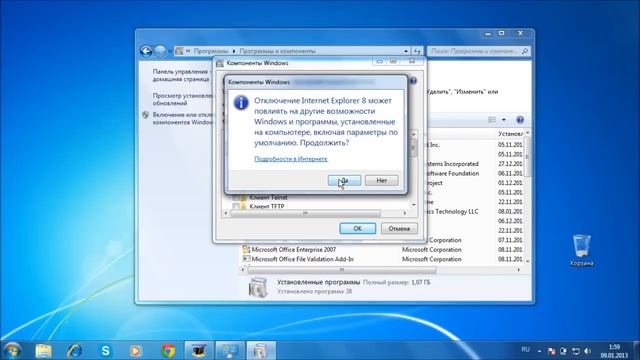This screenshot has width=640, height=360.
Task: Click the Microsoft Office Enterprise 2007 icon
Action: point(246,249)
